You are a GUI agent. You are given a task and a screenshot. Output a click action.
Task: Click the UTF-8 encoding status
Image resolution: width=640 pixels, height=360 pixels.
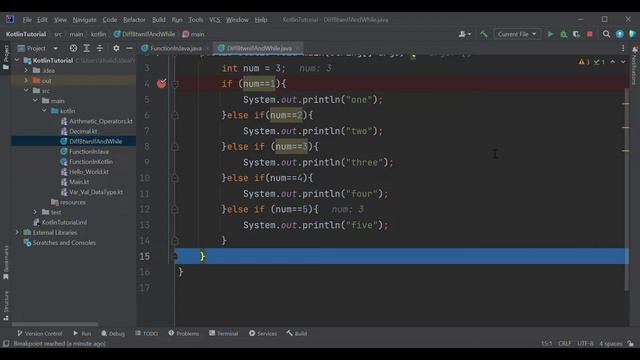coord(585,344)
